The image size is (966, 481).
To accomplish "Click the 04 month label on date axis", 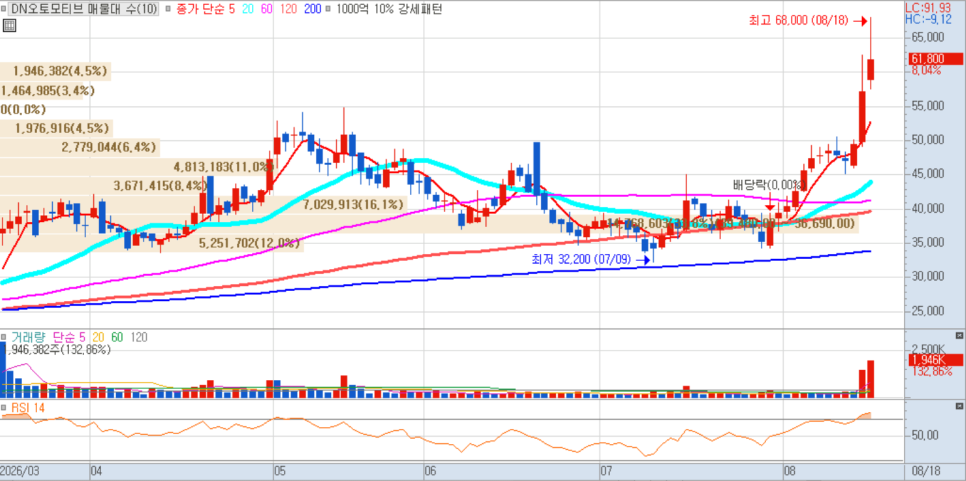I will click(x=97, y=473).
